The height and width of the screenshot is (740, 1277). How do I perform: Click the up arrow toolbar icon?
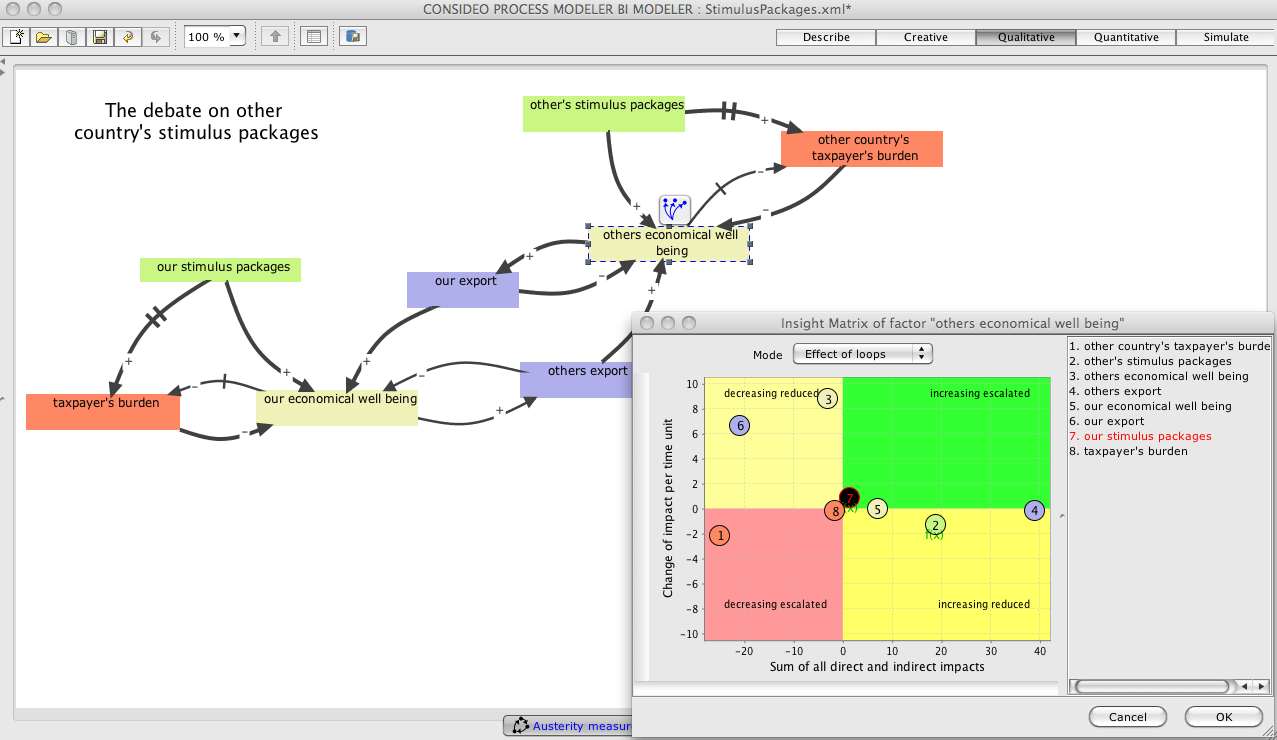[x=275, y=37]
